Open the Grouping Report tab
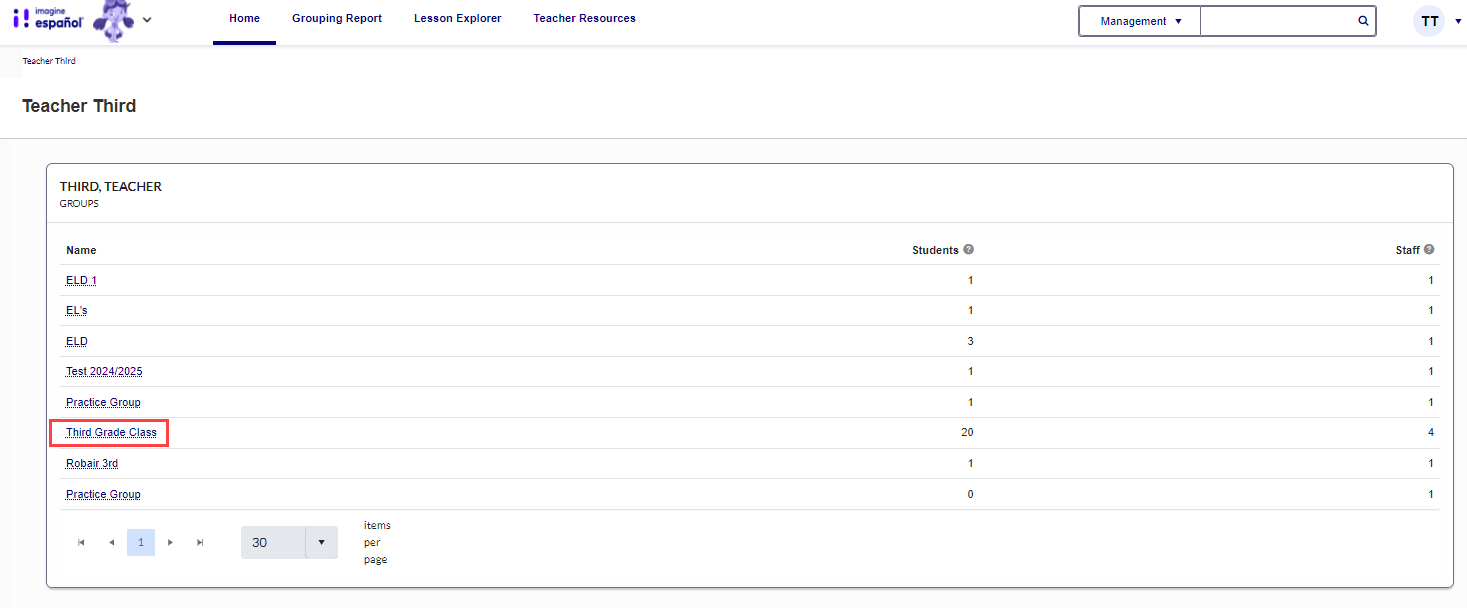The height and width of the screenshot is (608, 1467). 337,18
